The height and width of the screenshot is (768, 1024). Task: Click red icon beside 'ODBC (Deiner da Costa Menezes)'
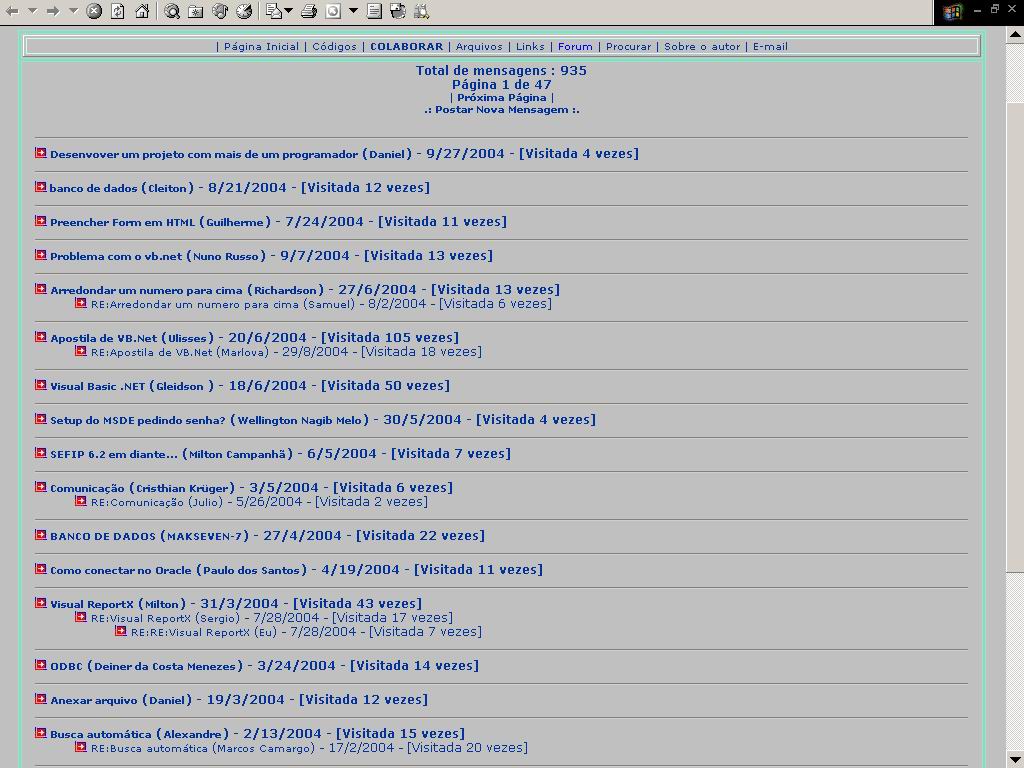click(x=40, y=664)
